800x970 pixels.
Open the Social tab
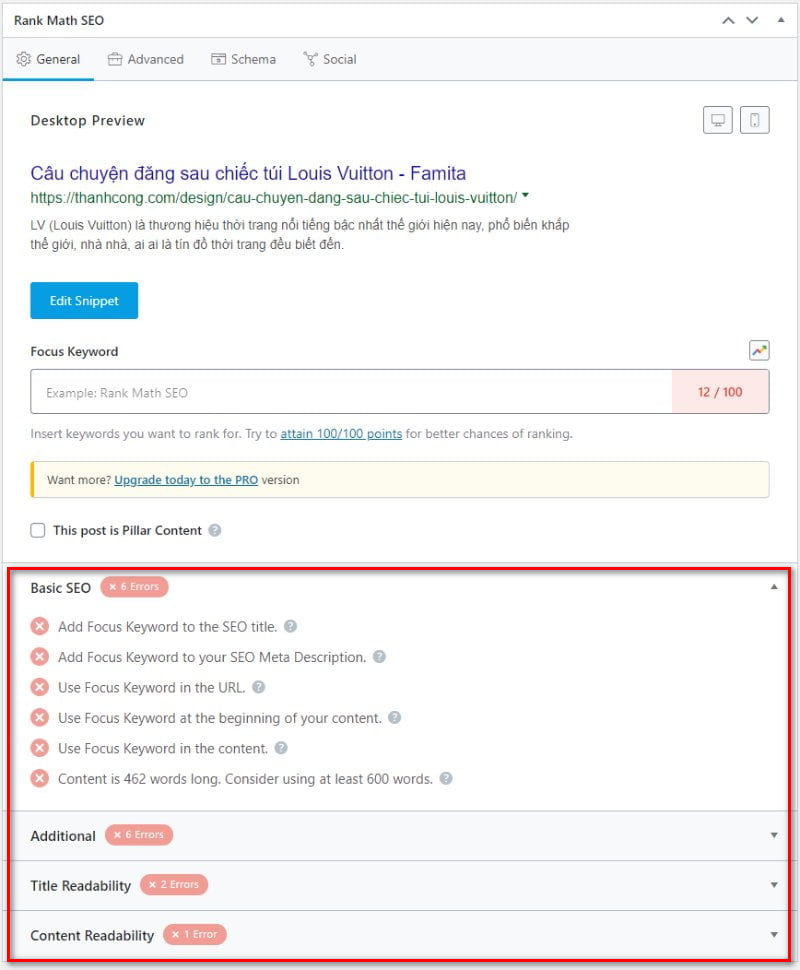pyautogui.click(x=330, y=59)
